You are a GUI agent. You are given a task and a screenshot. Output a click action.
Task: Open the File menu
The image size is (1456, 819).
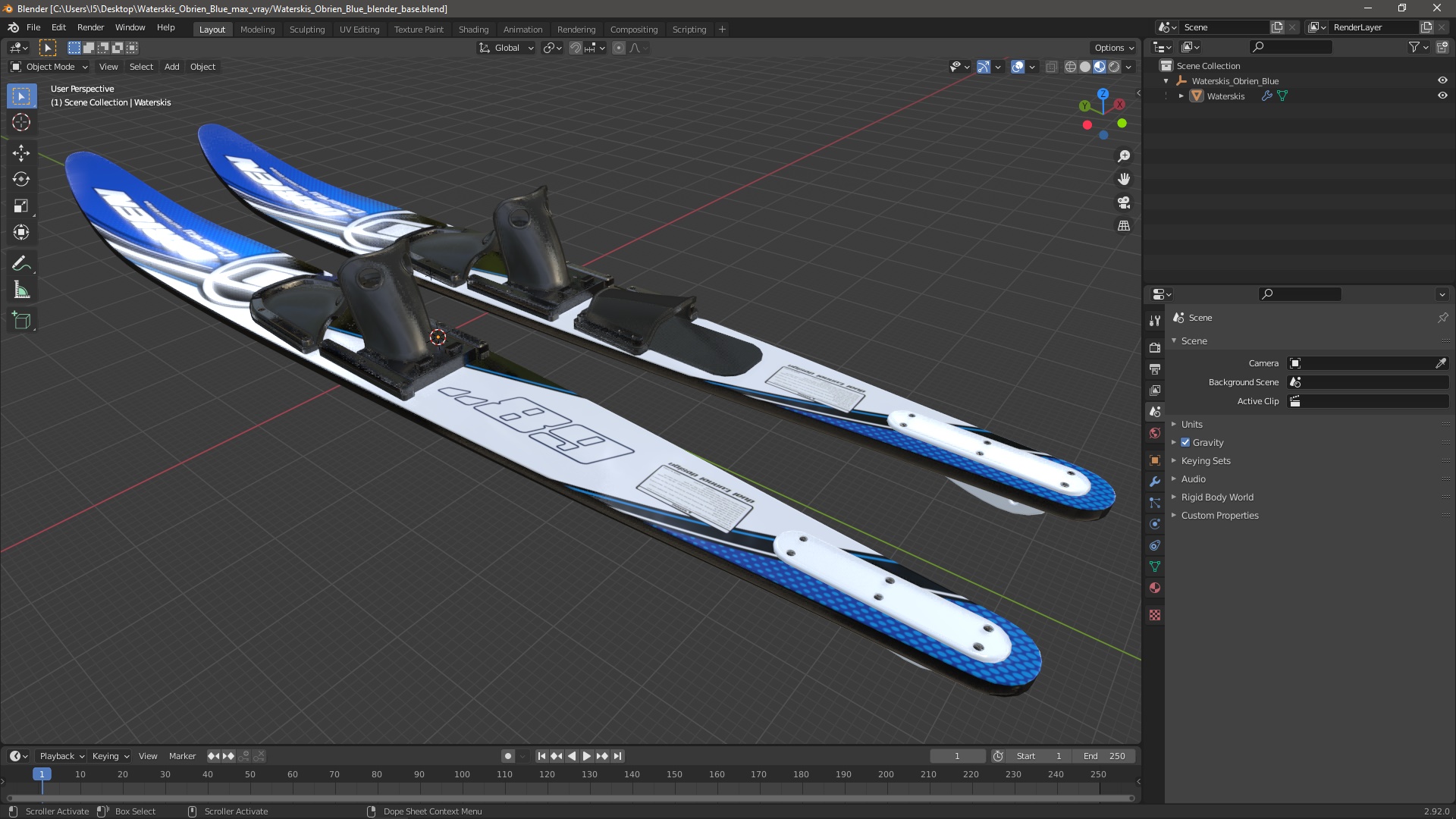33,27
